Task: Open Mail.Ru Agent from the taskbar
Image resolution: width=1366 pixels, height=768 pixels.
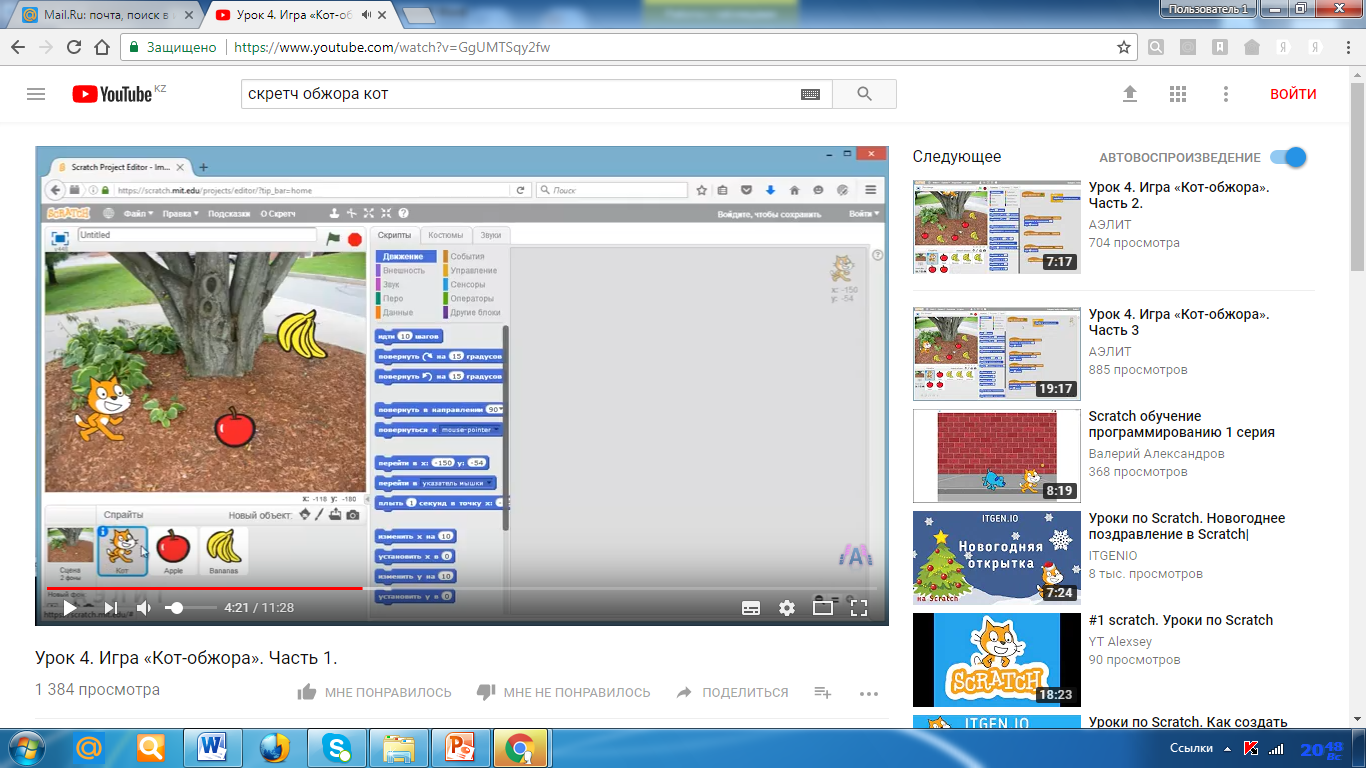Action: tap(89, 748)
